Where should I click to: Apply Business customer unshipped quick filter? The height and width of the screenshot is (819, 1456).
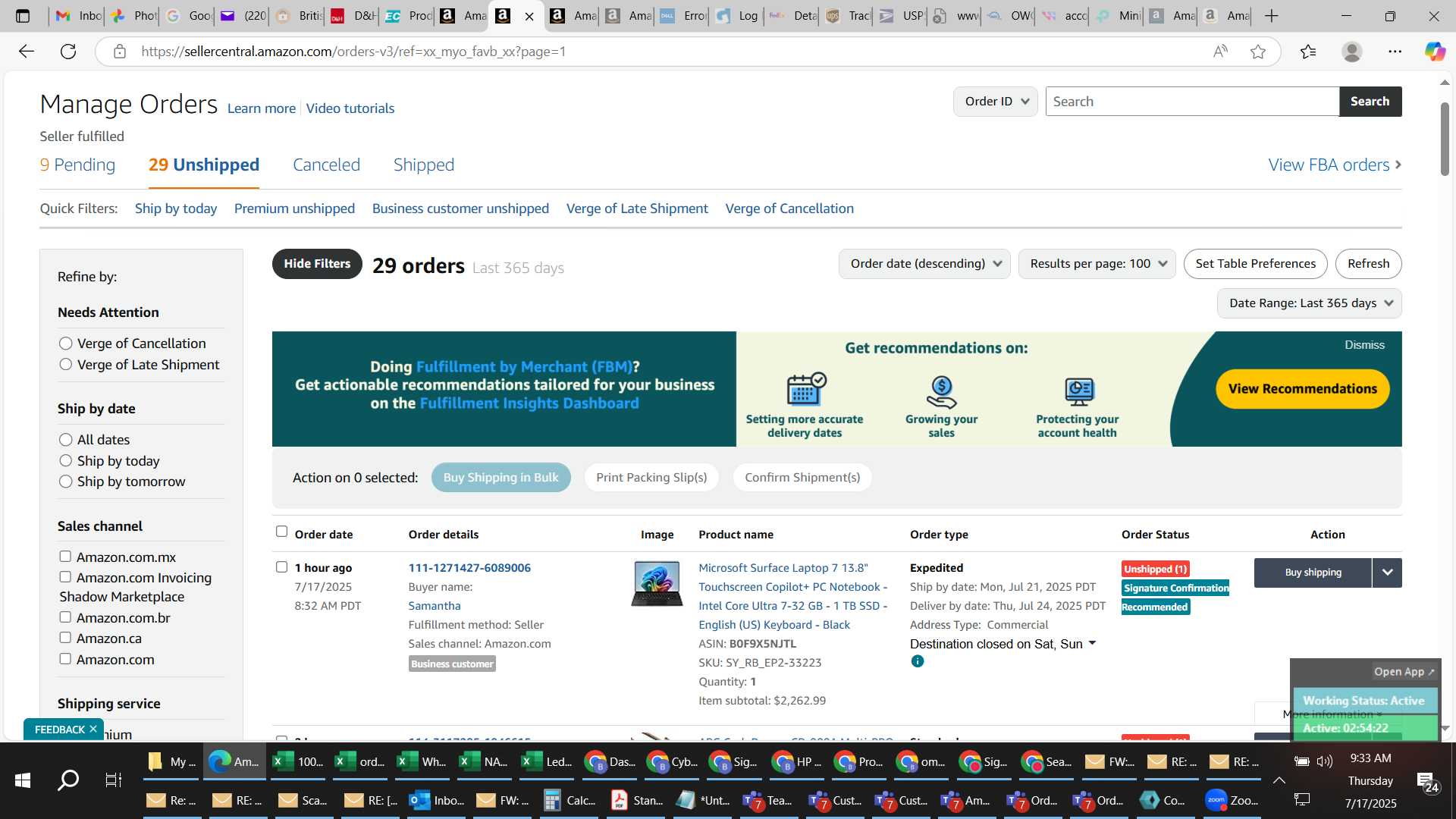(x=460, y=209)
